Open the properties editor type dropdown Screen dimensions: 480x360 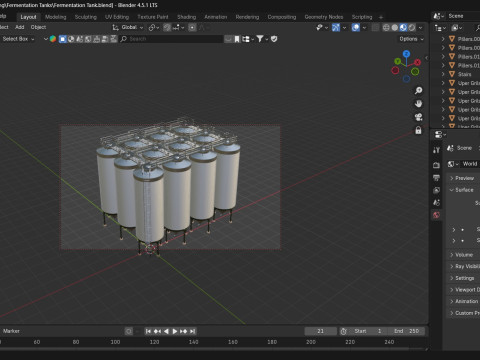click(440, 135)
